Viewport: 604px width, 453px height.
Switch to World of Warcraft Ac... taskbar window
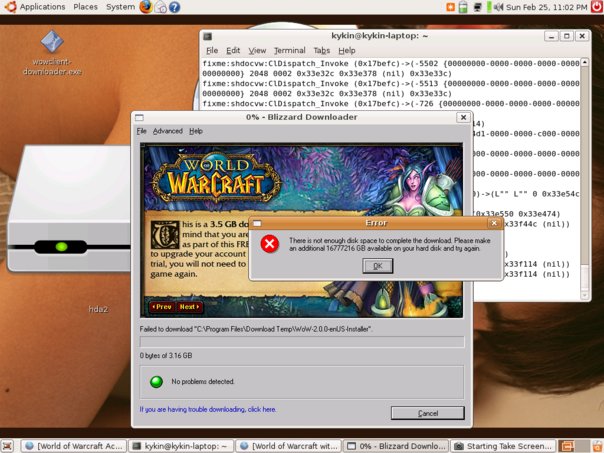tap(73, 446)
